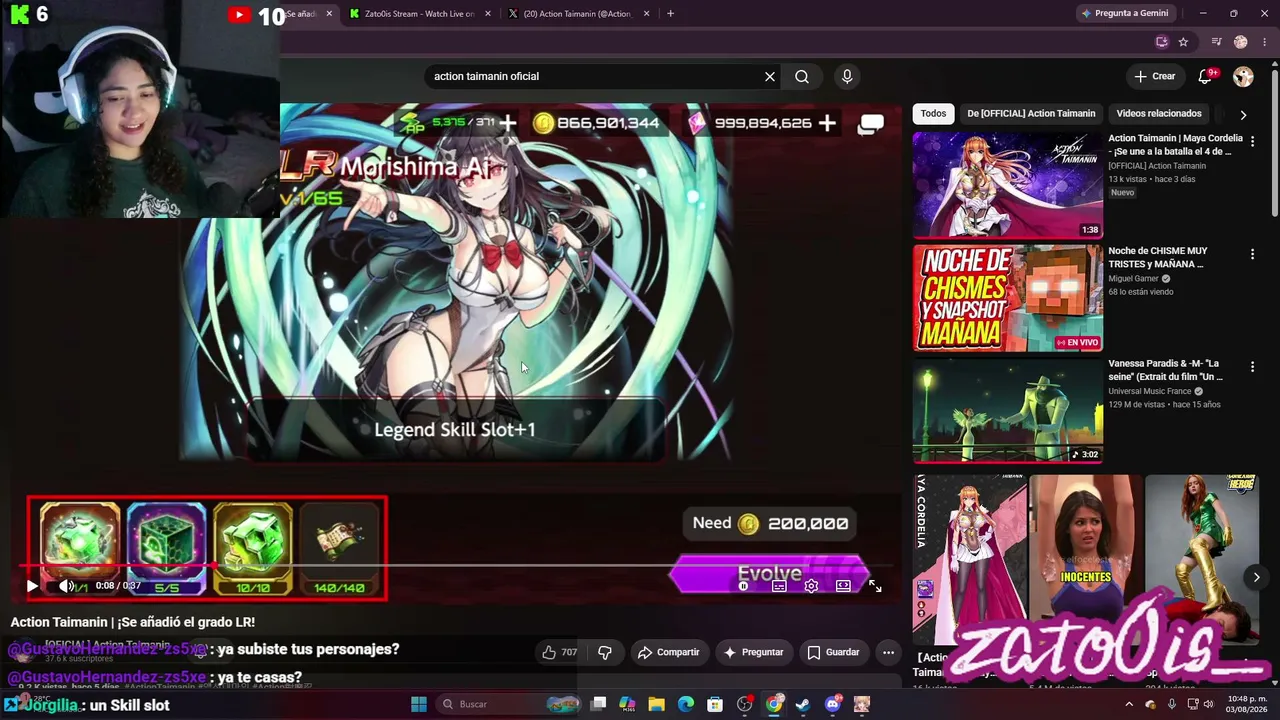Open Maya Cordelia video thumbnail
The width and height of the screenshot is (1280, 720).
(1007, 185)
